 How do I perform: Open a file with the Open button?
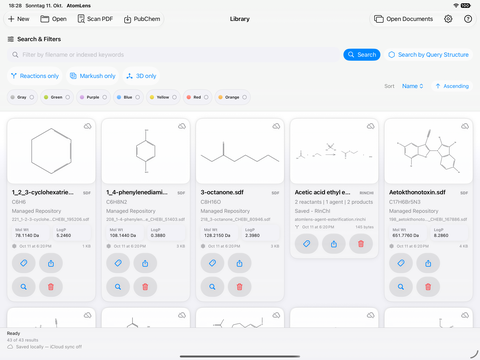[53, 19]
